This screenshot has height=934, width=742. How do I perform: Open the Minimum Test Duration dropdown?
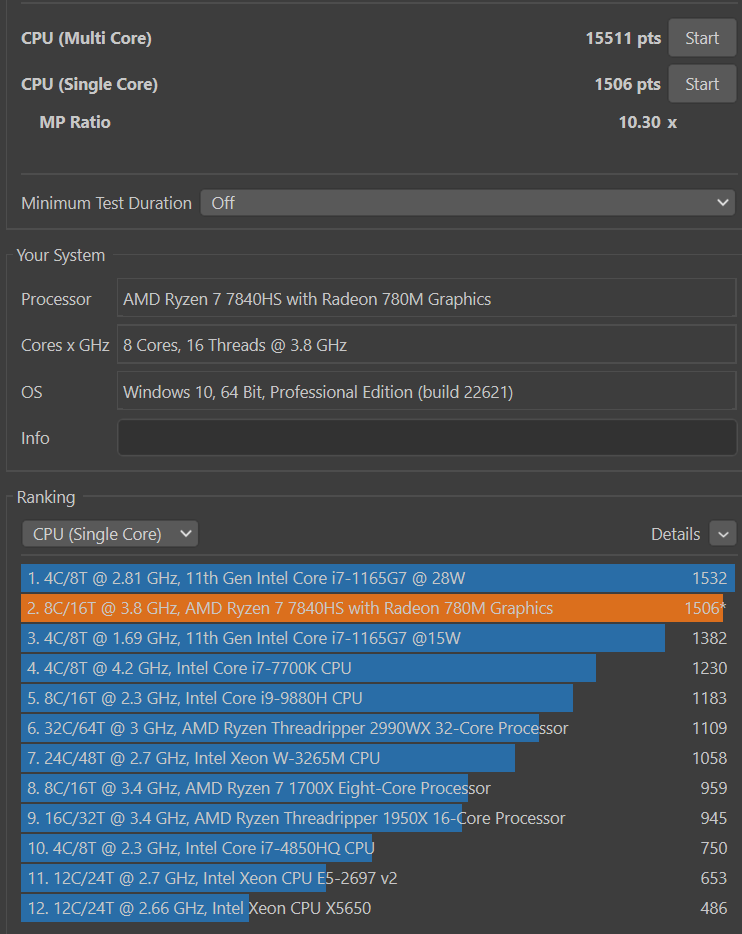[467, 203]
